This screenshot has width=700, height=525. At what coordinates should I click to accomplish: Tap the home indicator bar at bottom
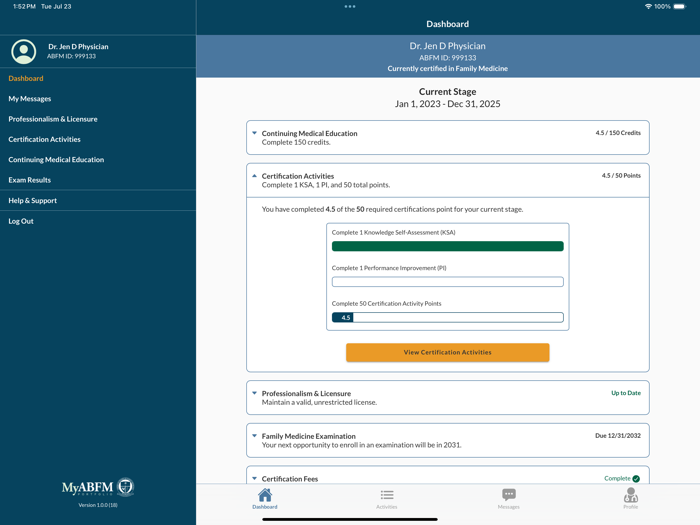click(x=350, y=519)
